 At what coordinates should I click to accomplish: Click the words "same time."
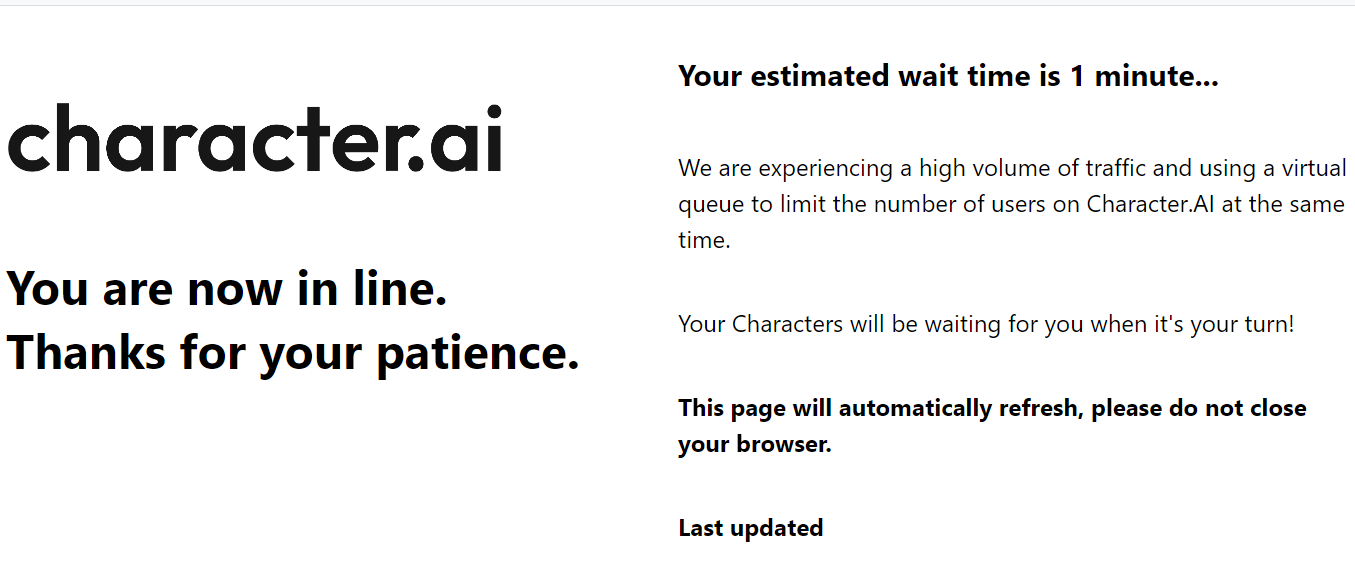click(1300, 204)
